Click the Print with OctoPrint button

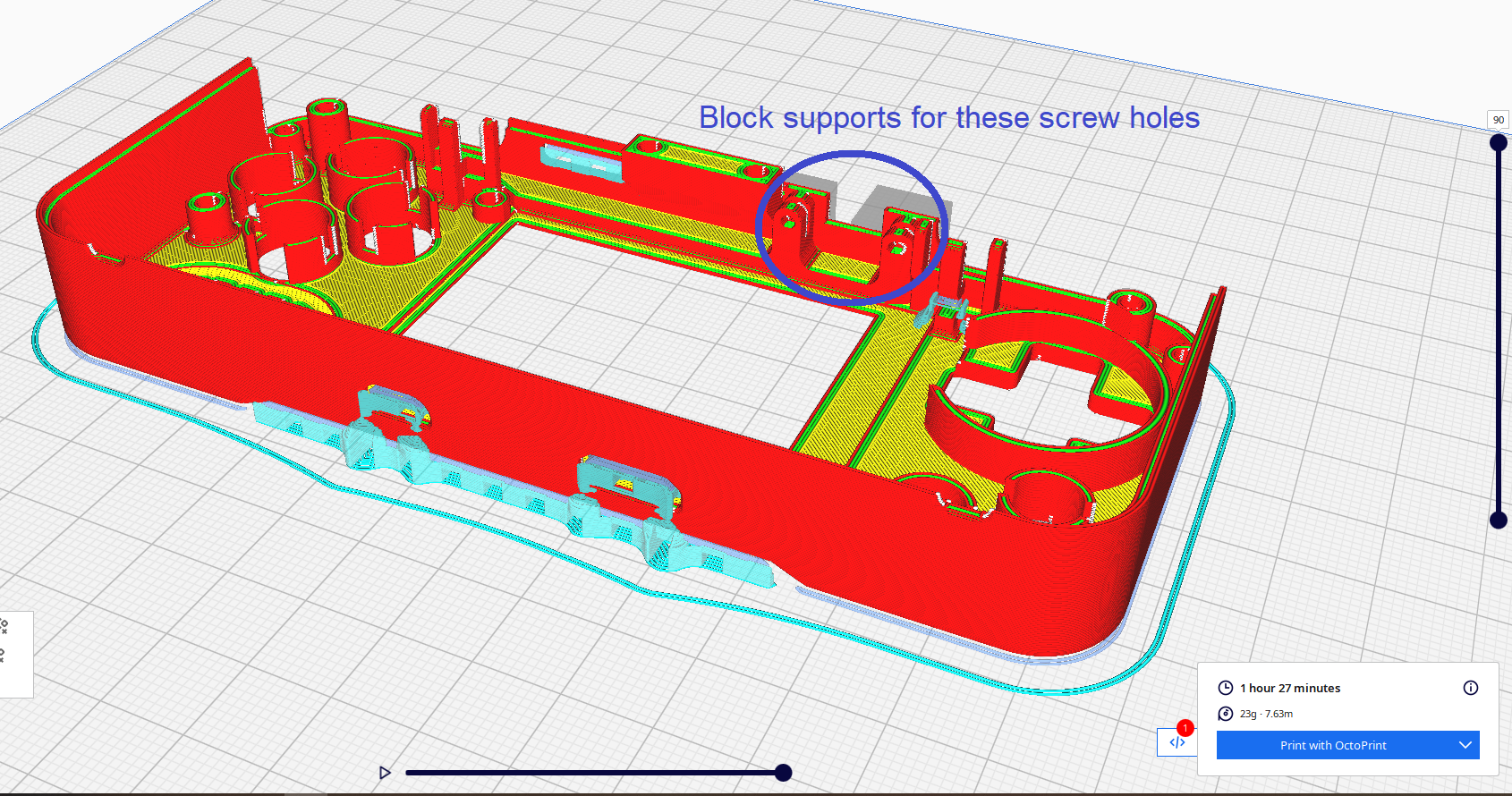tap(1333, 745)
